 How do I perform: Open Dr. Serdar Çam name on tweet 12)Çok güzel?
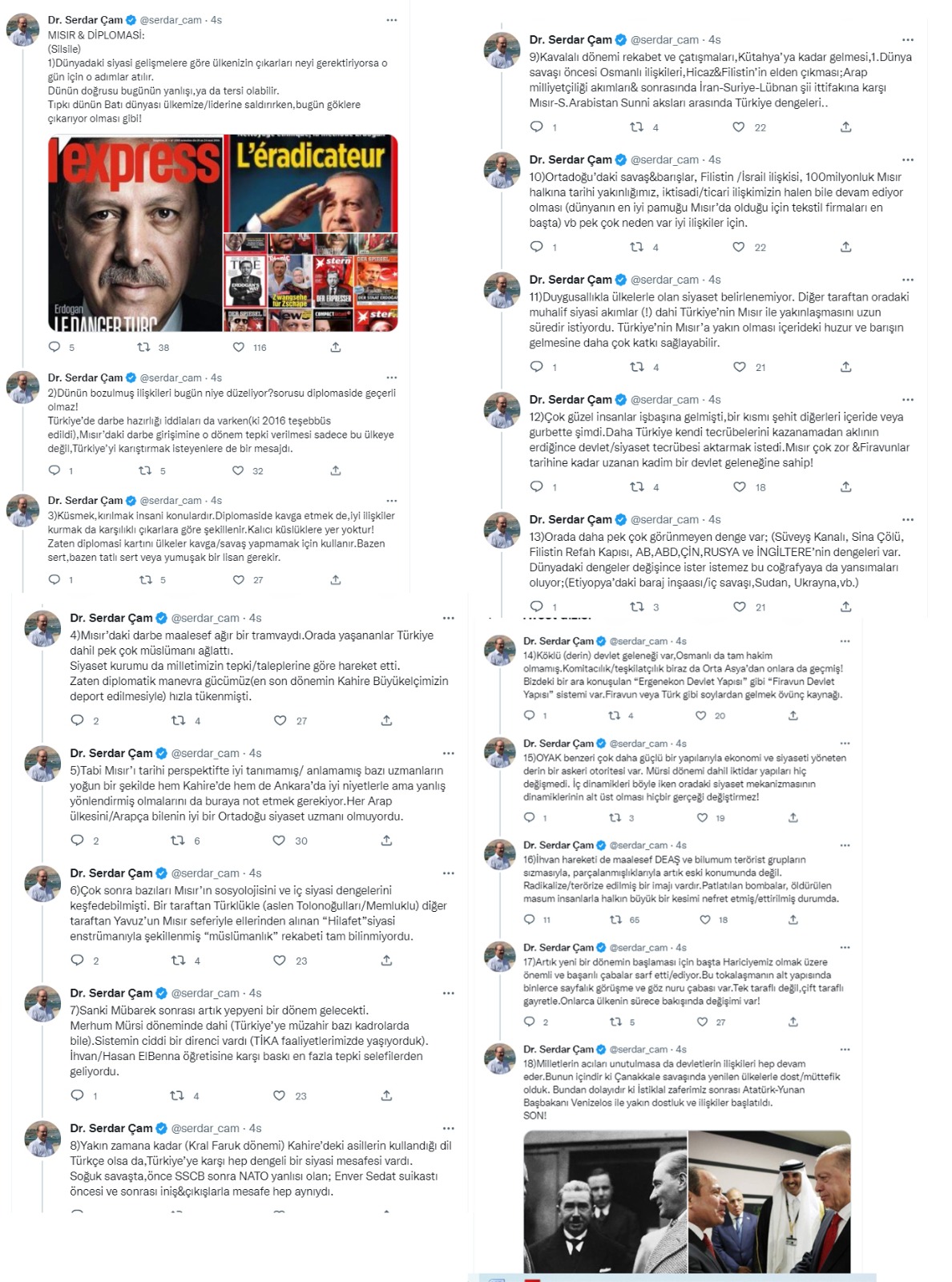coord(571,399)
